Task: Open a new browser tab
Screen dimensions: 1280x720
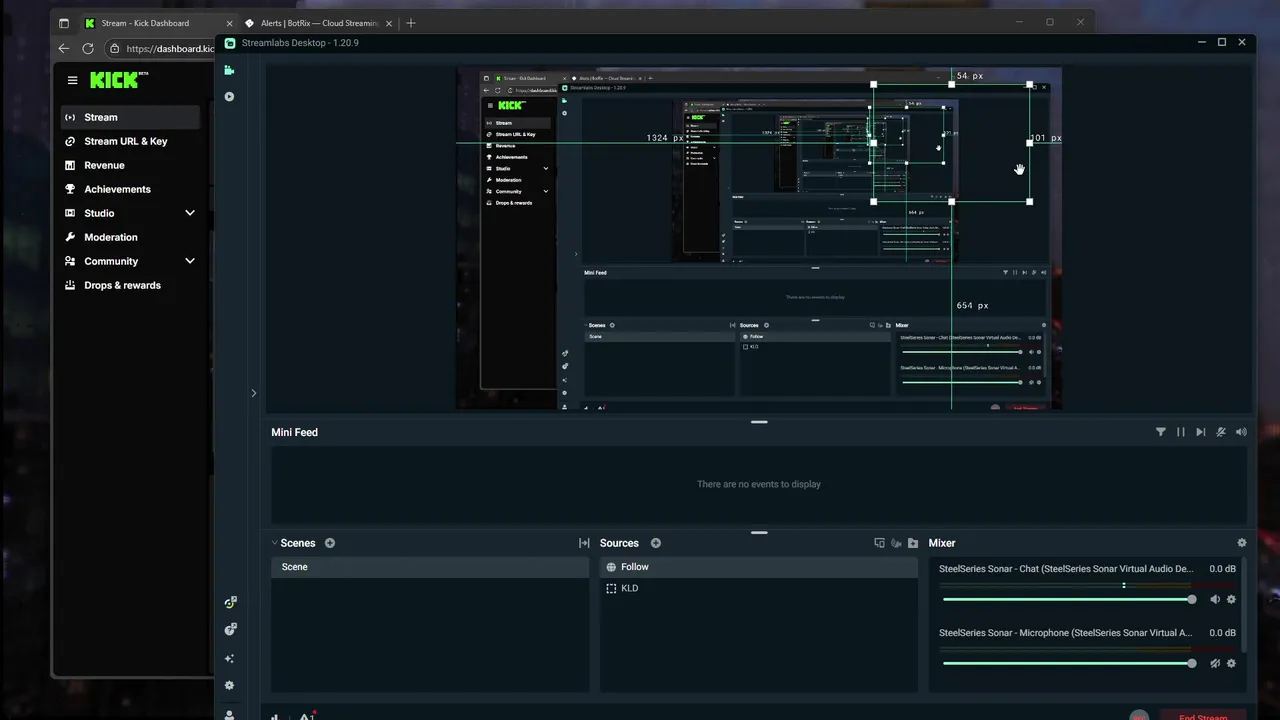Action: click(411, 23)
